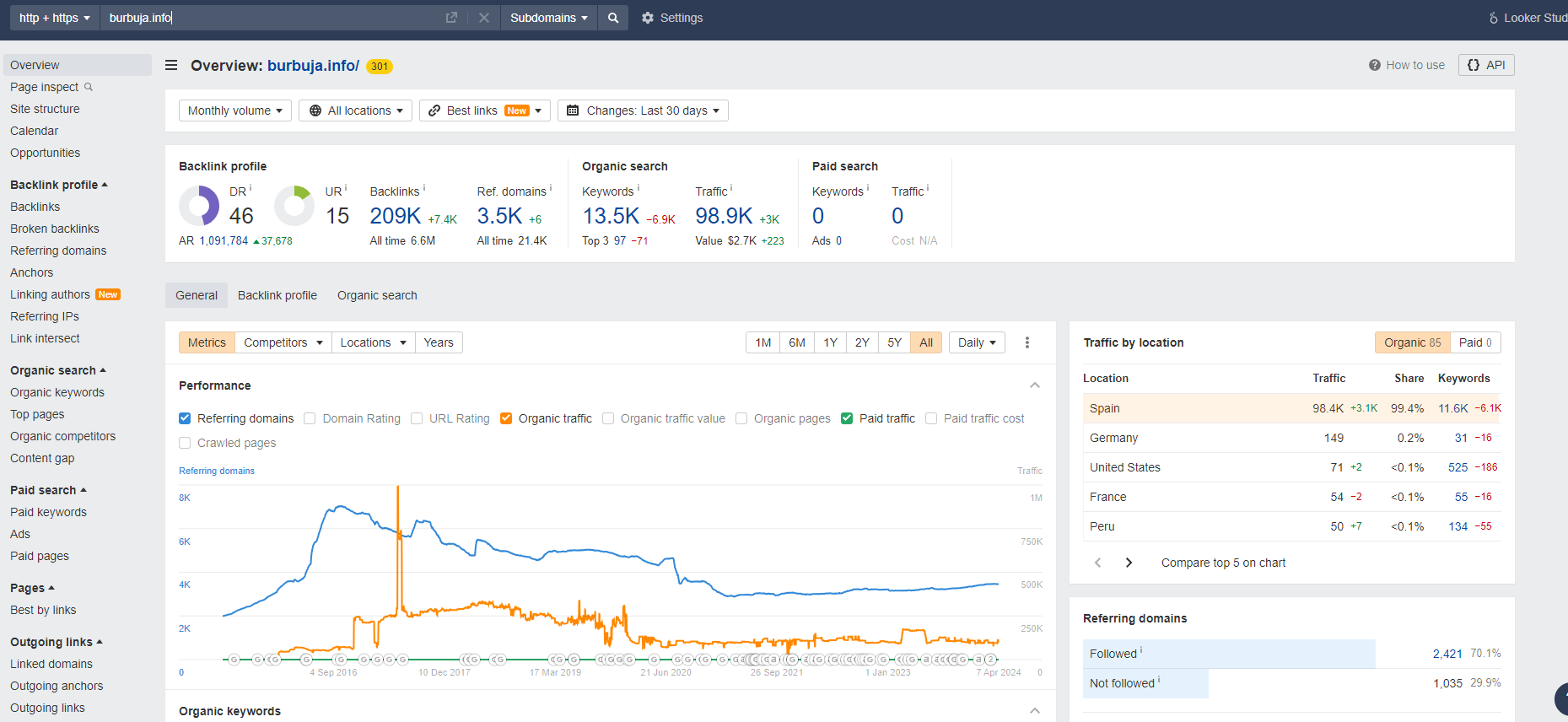Open the API button

click(x=1486, y=65)
